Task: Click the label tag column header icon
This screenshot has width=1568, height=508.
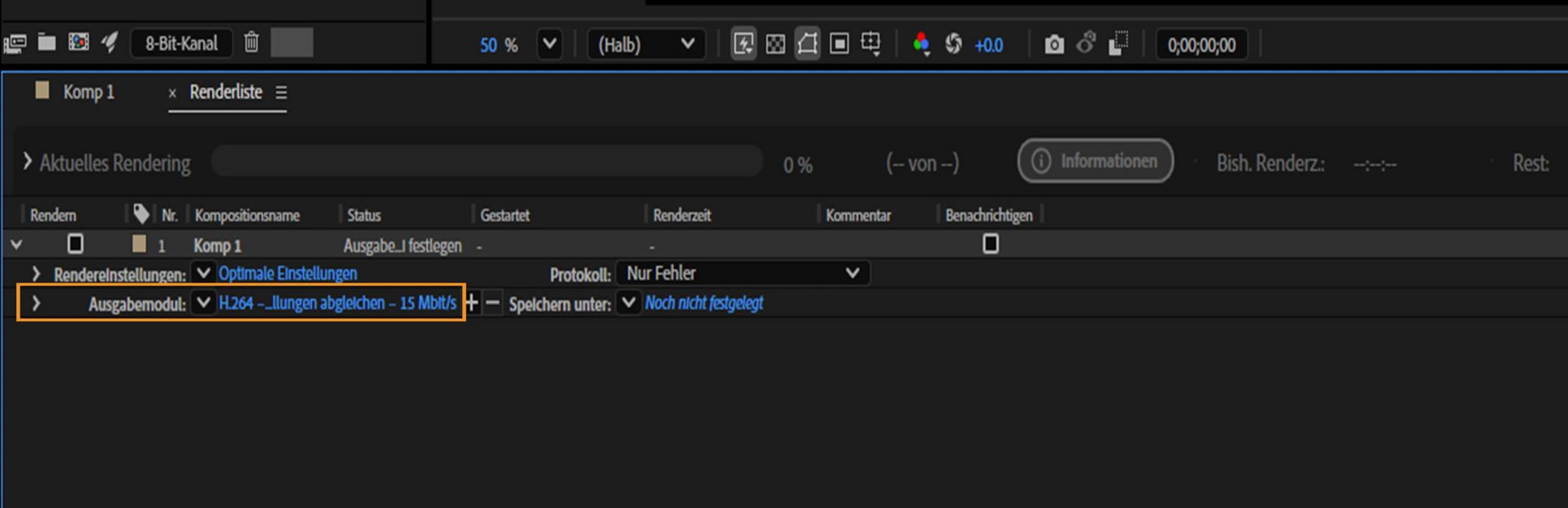Action: [x=141, y=214]
